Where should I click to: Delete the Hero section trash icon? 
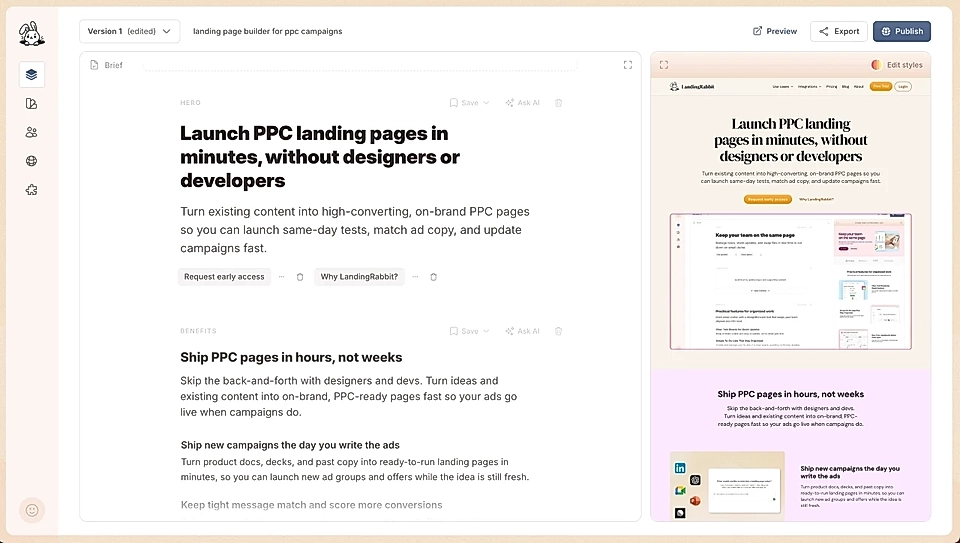[558, 103]
